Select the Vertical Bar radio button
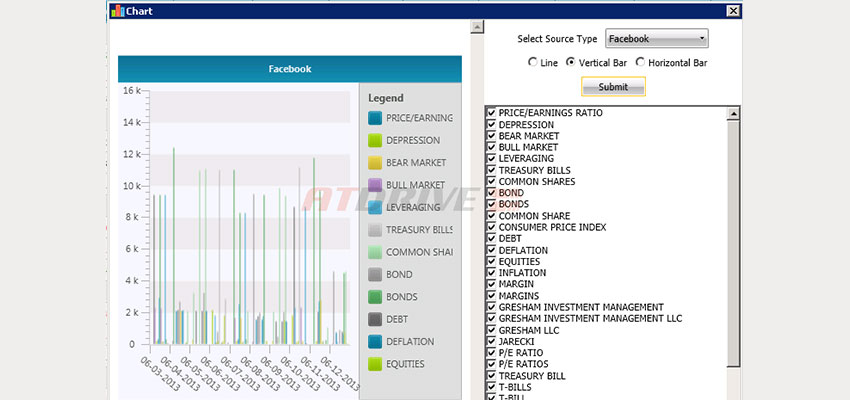 [x=570, y=62]
